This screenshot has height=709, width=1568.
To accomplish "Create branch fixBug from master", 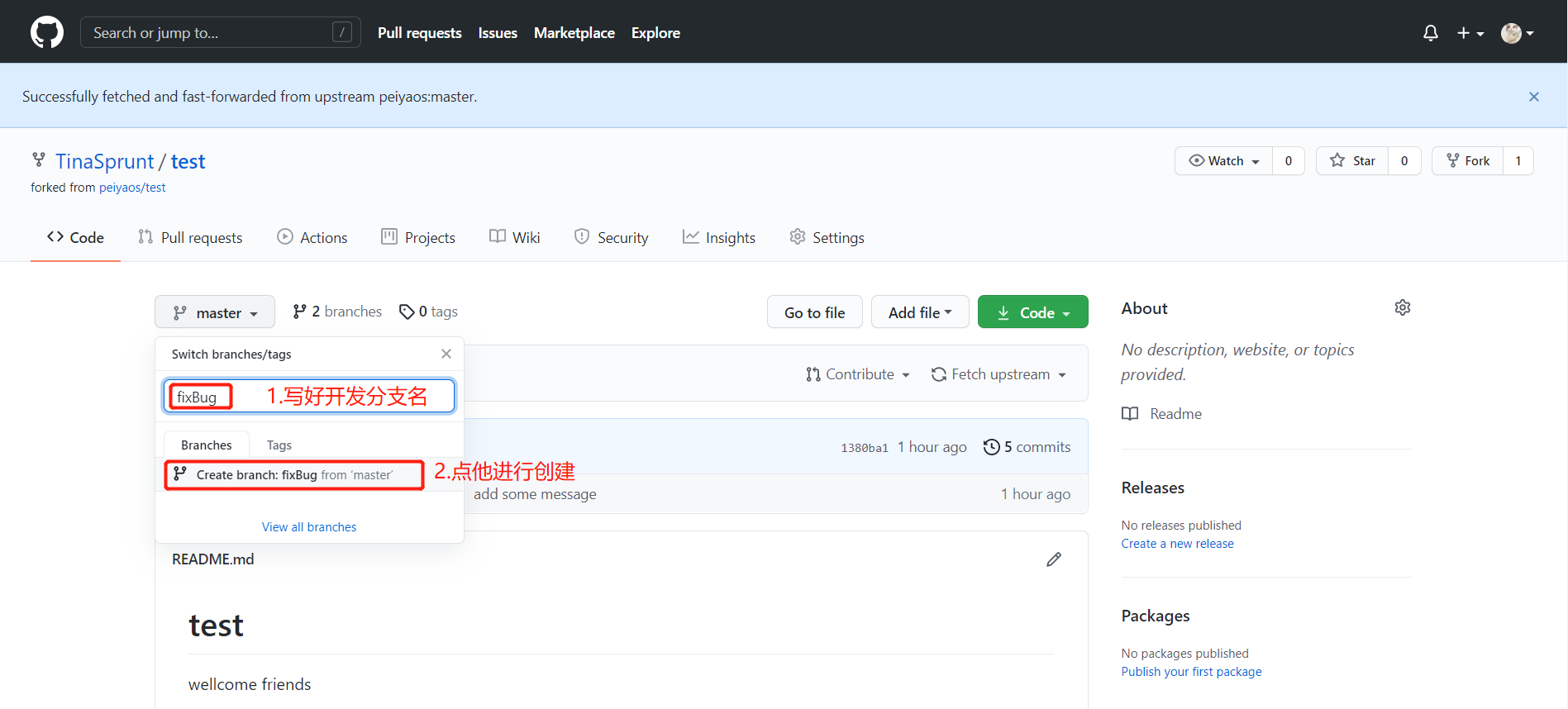I will (309, 475).
